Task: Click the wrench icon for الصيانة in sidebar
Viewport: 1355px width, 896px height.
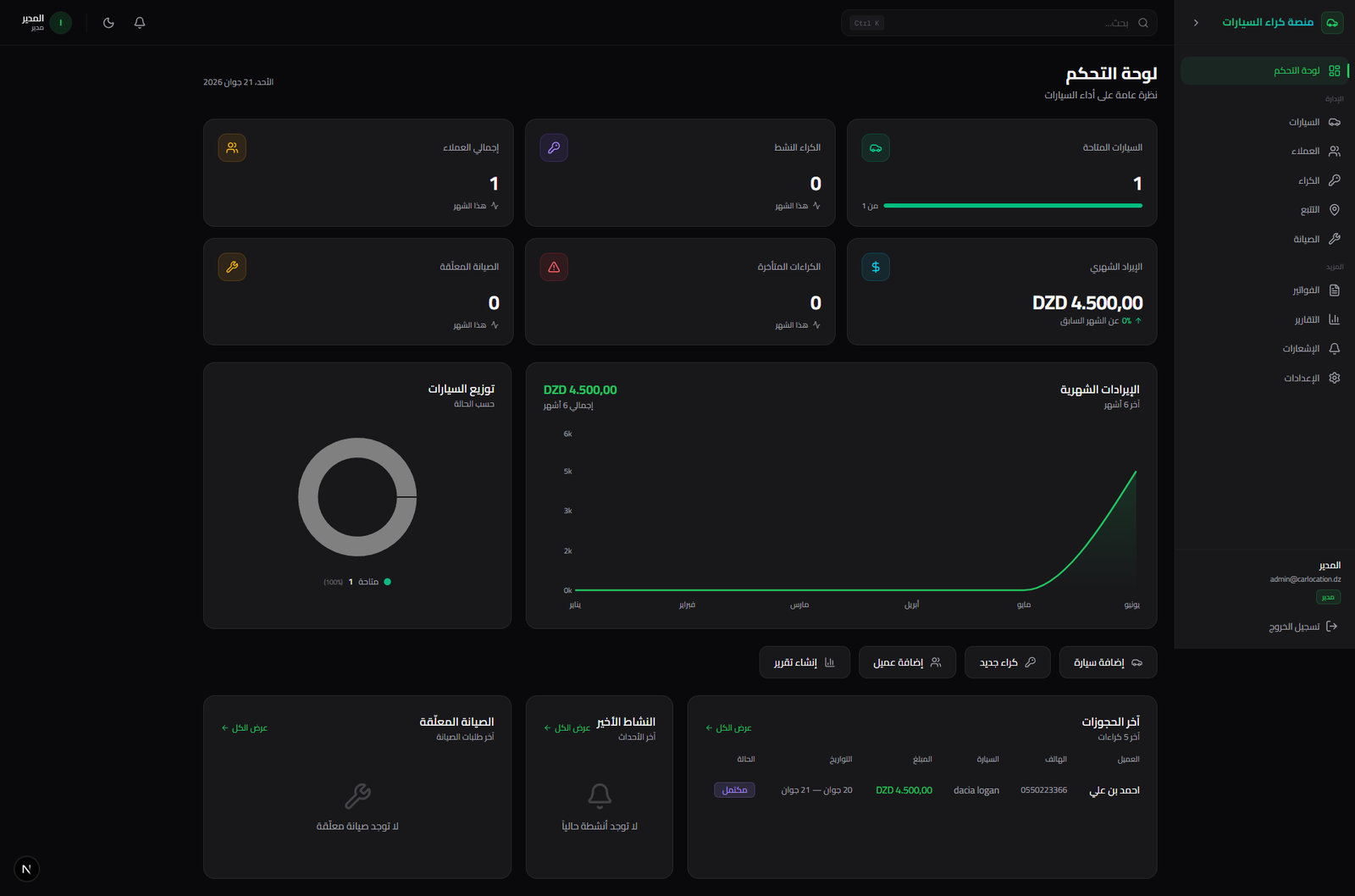Action: 1335,239
